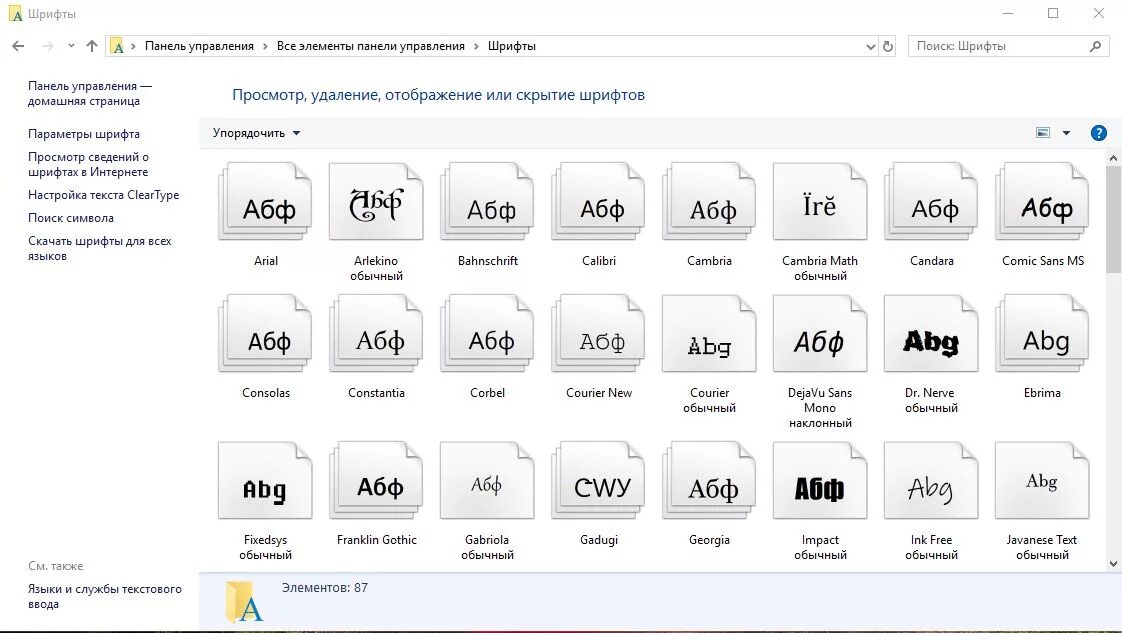Select the Fixedsys font icon
The height and width of the screenshot is (633, 1122).
[x=265, y=481]
